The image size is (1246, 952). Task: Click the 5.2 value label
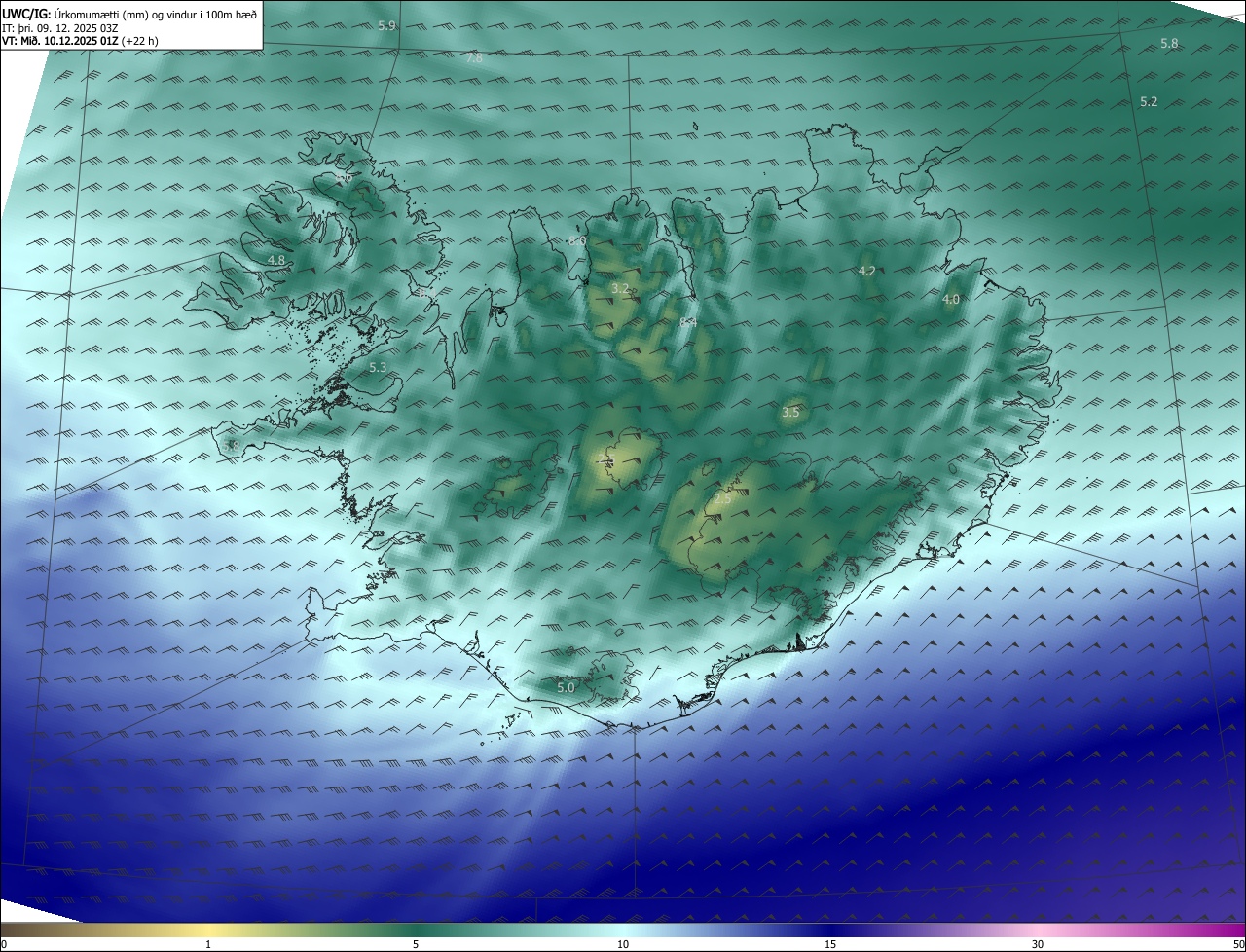(x=1149, y=102)
